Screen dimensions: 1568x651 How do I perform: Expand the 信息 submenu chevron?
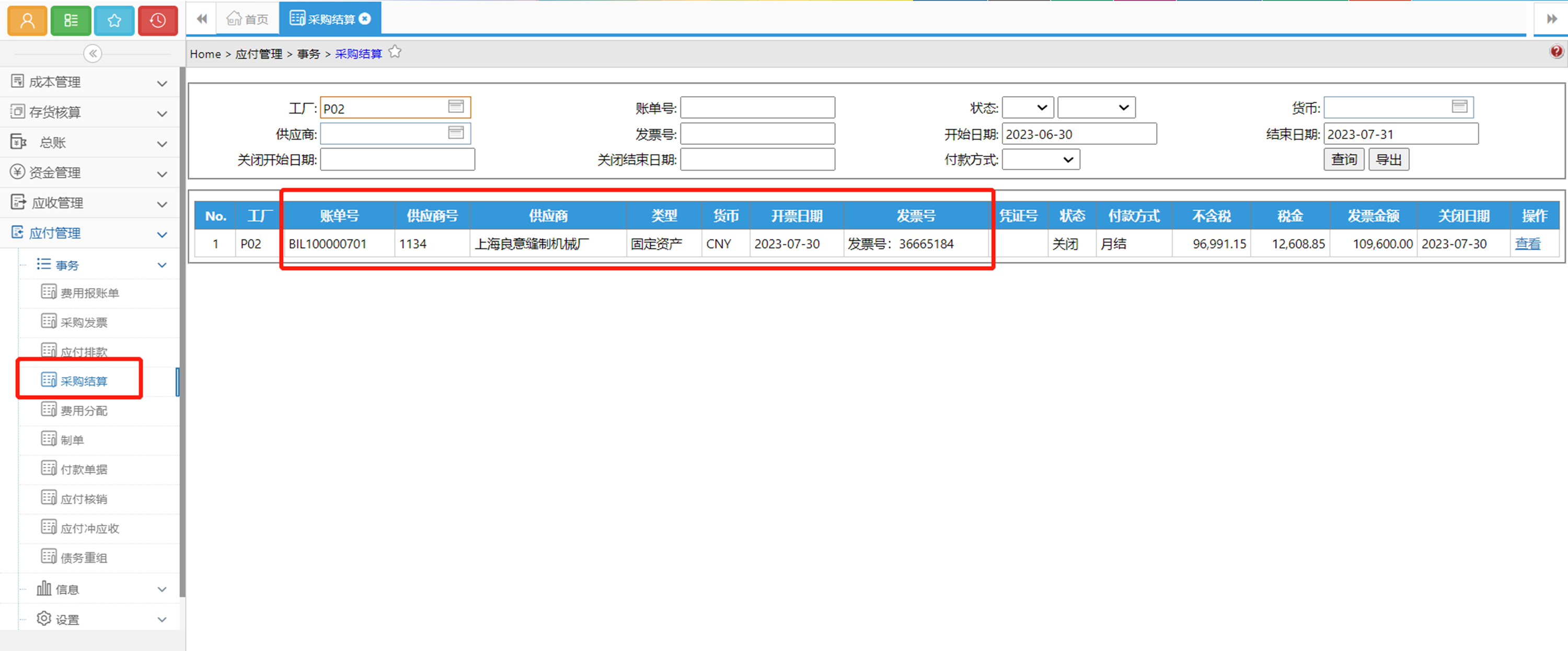[x=162, y=589]
